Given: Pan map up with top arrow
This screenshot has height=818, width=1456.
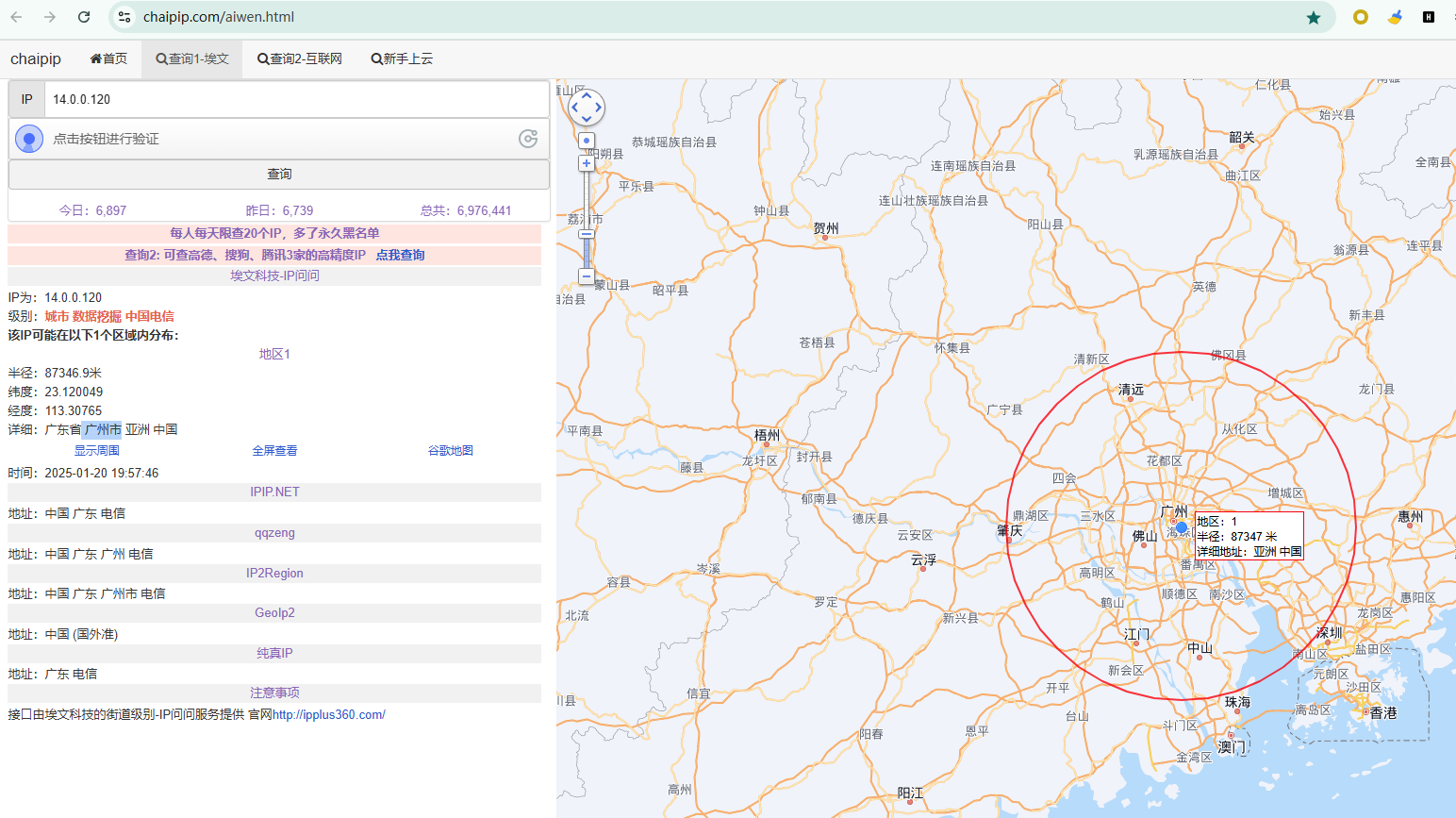Looking at the screenshot, I should pos(586,96).
